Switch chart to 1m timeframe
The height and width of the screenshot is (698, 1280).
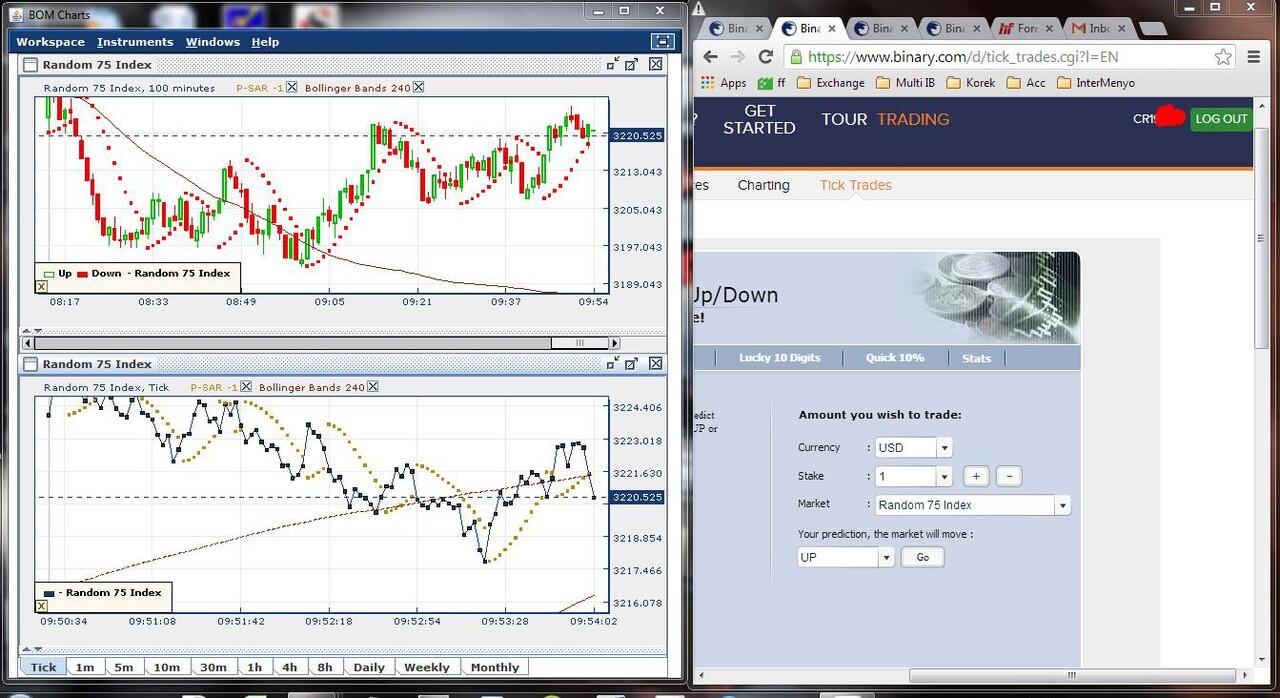(85, 667)
